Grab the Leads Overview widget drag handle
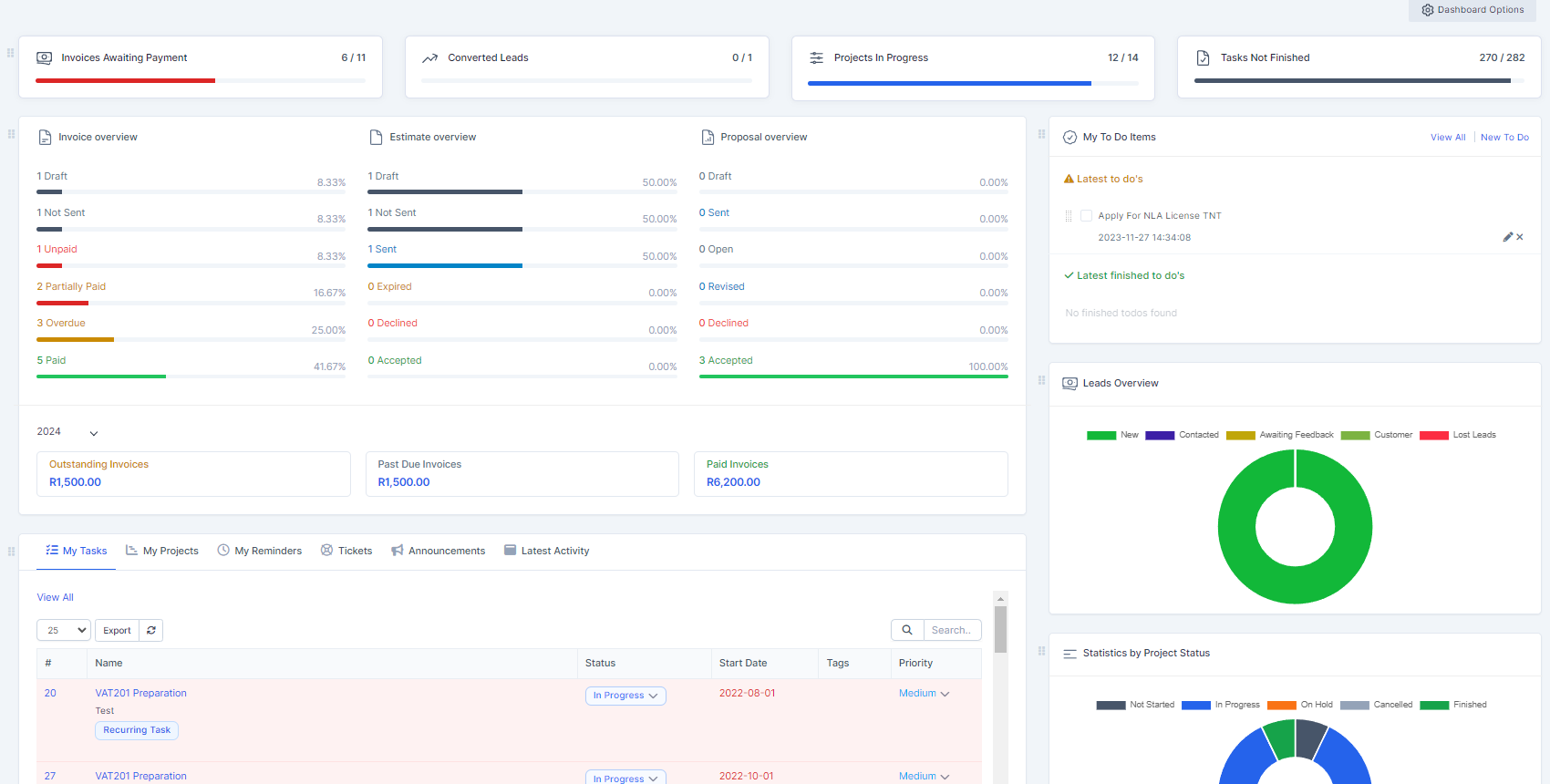The width and height of the screenshot is (1550, 784). click(1041, 380)
